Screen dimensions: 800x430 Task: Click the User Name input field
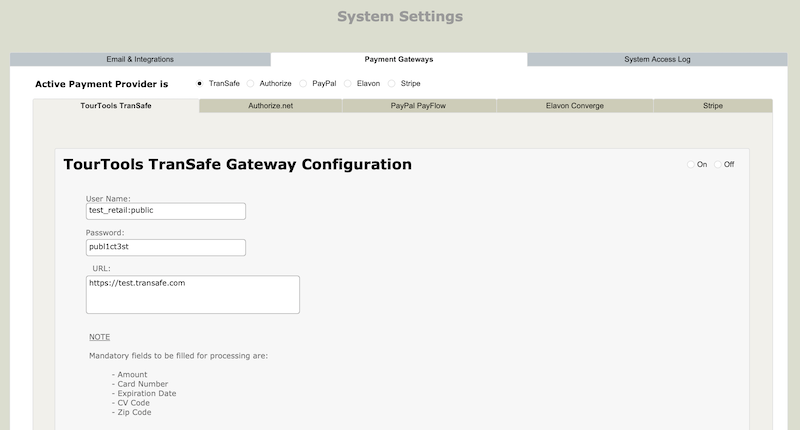pos(165,211)
